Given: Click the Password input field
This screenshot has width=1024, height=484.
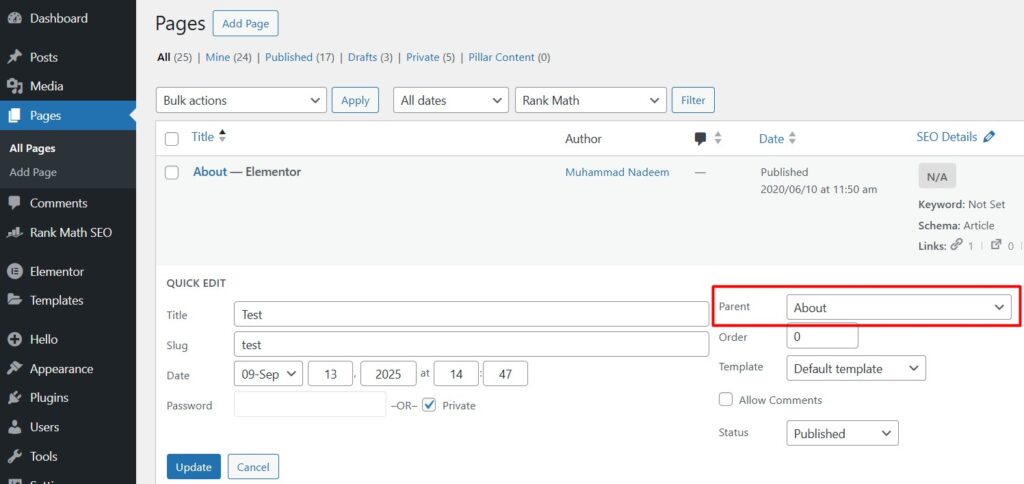Looking at the screenshot, I should pos(310,404).
